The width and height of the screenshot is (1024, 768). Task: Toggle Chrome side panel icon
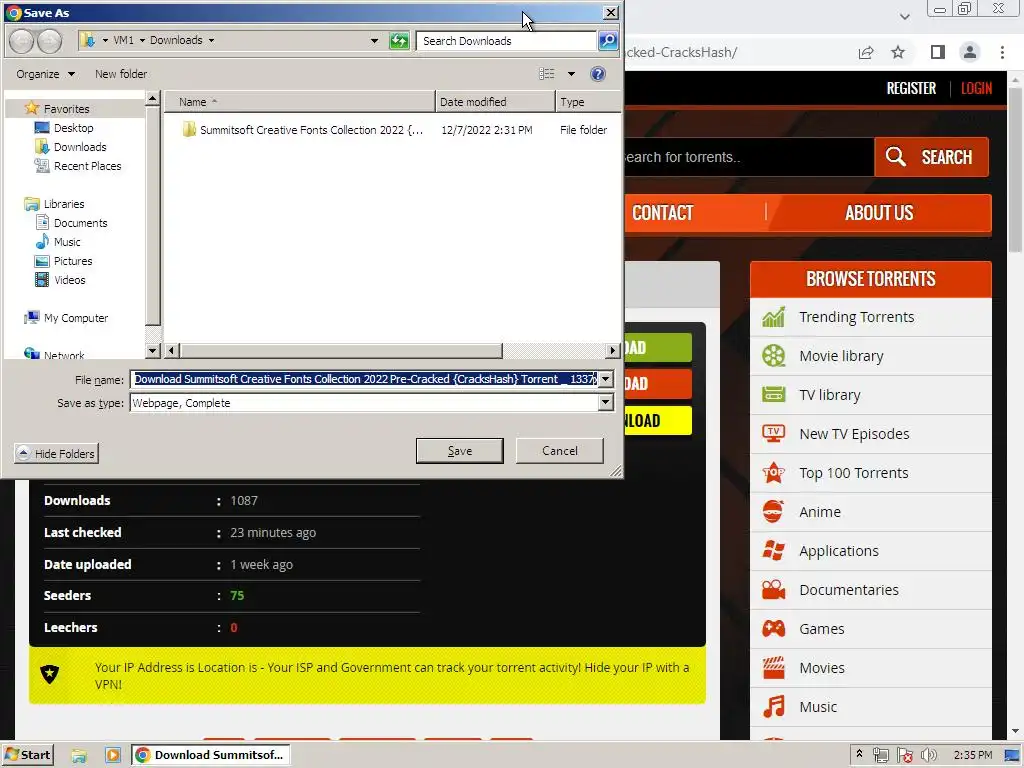937,52
